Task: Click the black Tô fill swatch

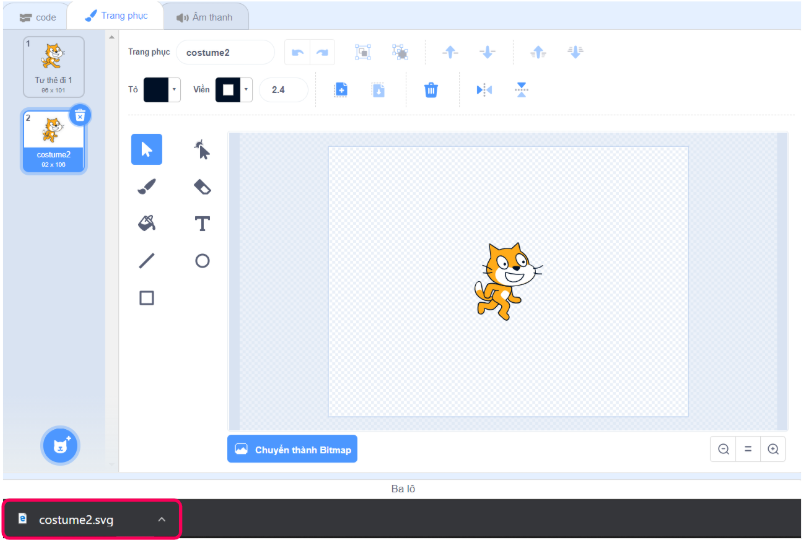Action: pyautogui.click(x=156, y=90)
